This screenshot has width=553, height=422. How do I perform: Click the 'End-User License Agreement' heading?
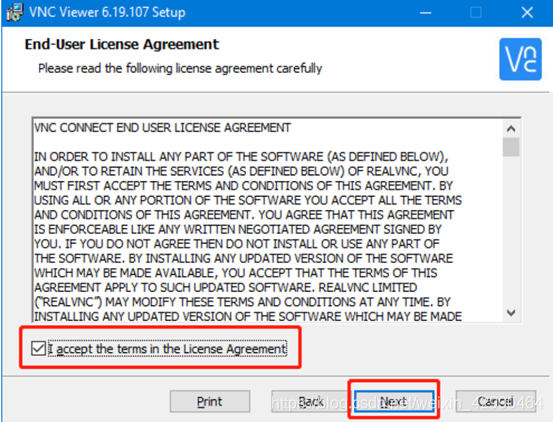click(x=122, y=44)
